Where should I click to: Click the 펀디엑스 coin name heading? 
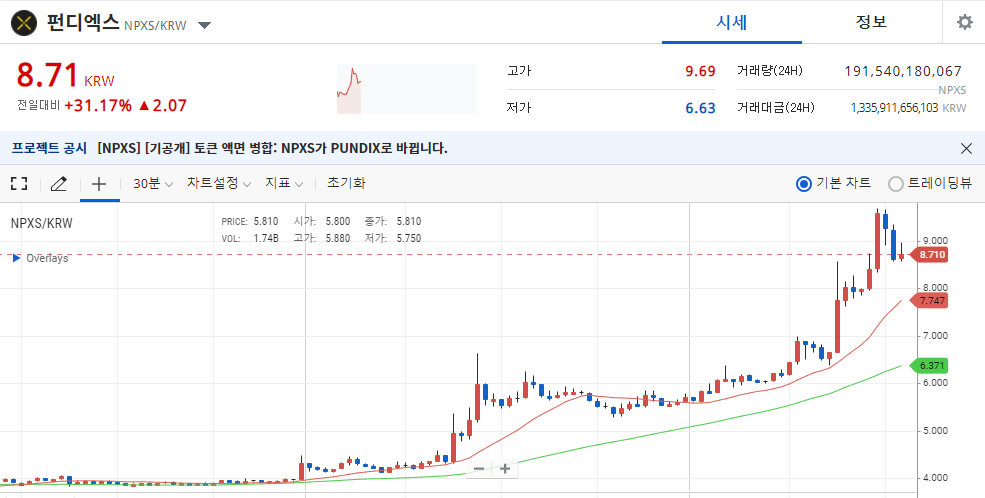tap(83, 23)
